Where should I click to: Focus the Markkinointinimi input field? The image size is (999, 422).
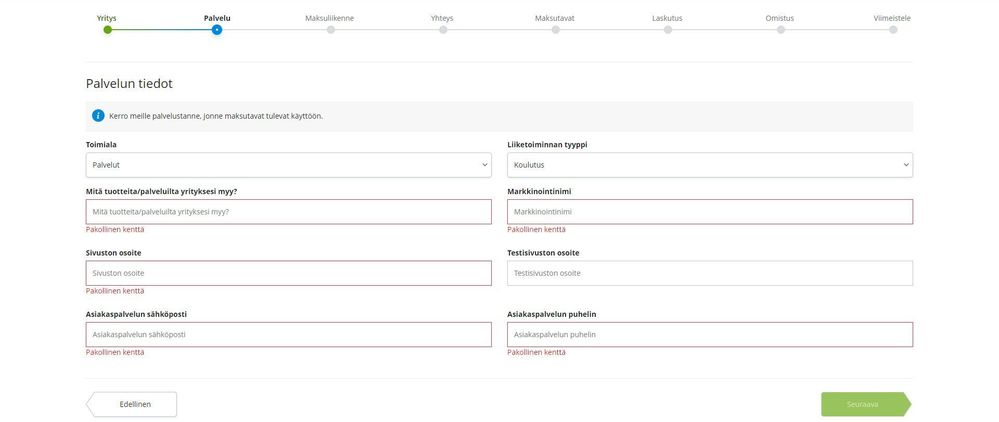[x=709, y=212]
